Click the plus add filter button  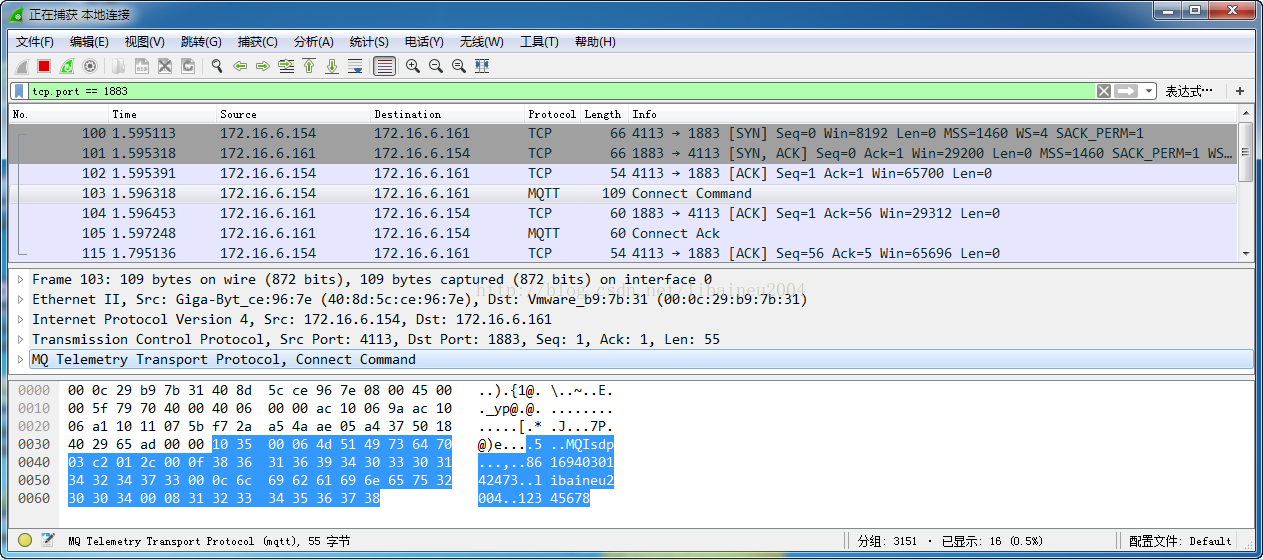(x=1240, y=91)
